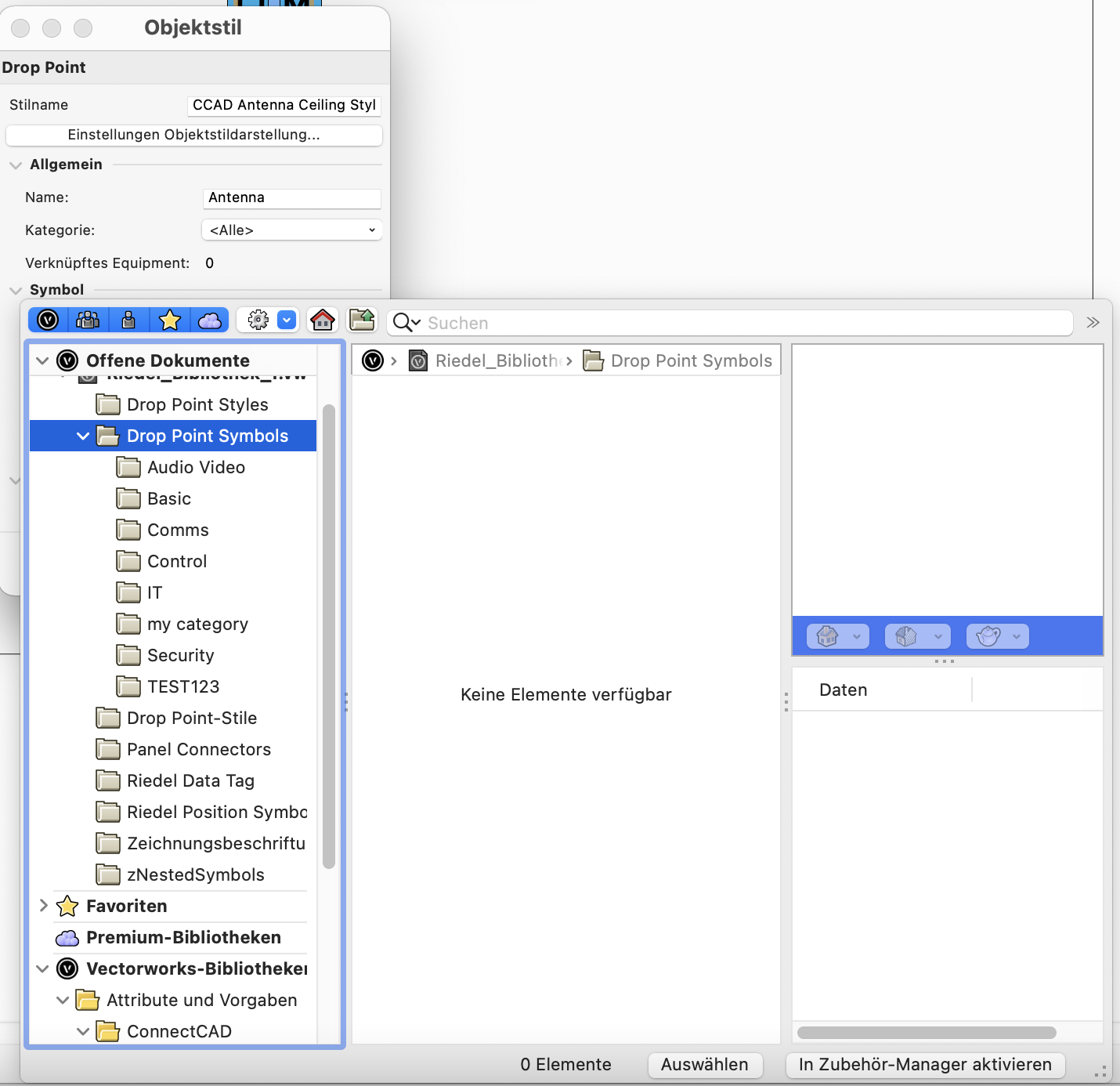Click Einstellungen Objektstildarstellung button
The height and width of the screenshot is (1086, 1120).
coord(193,135)
